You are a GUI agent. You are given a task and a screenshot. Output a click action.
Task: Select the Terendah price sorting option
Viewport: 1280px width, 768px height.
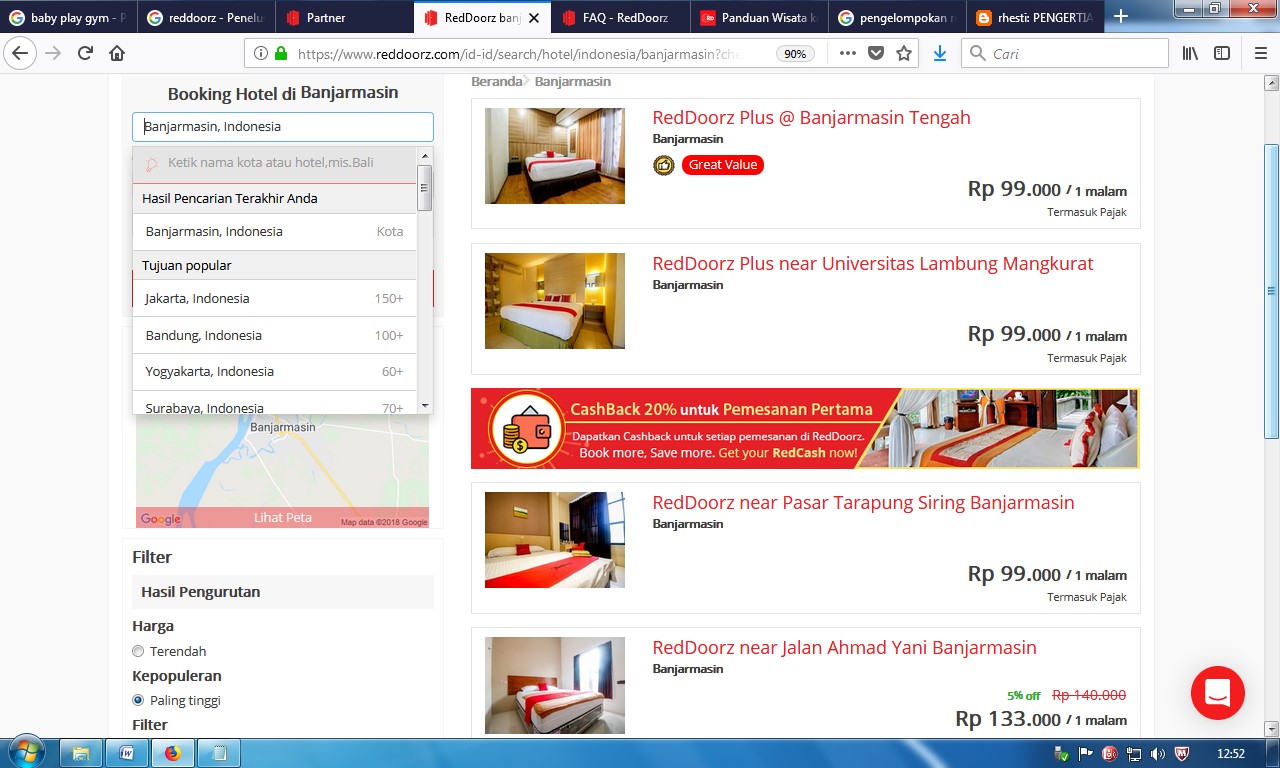(x=138, y=651)
